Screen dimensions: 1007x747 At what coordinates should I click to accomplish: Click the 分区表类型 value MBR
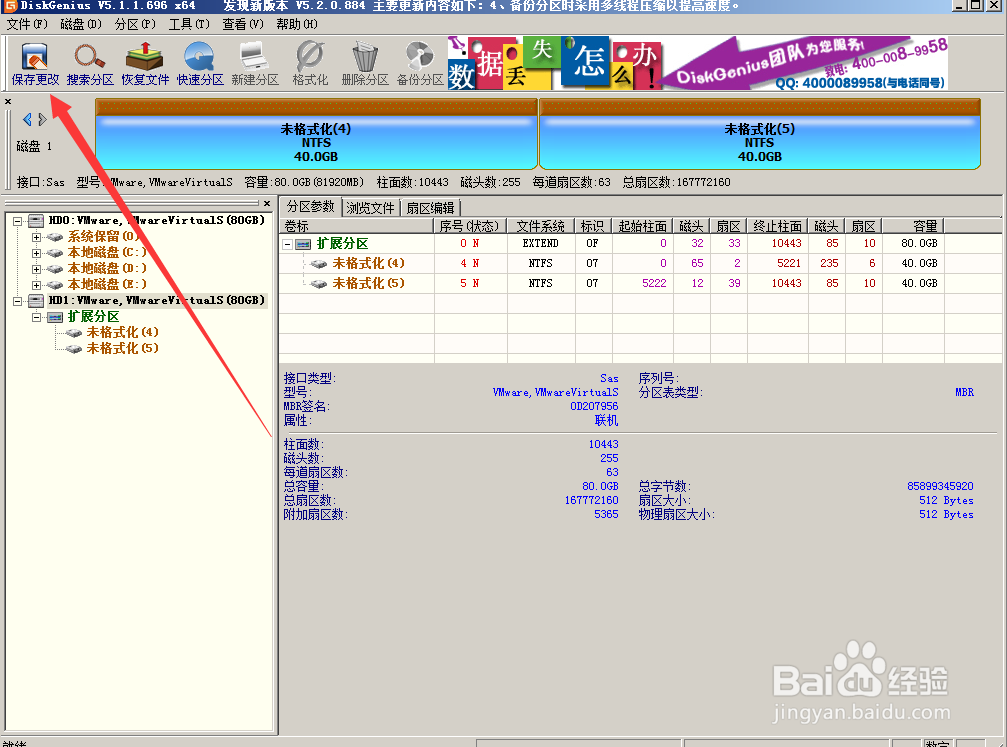(964, 392)
